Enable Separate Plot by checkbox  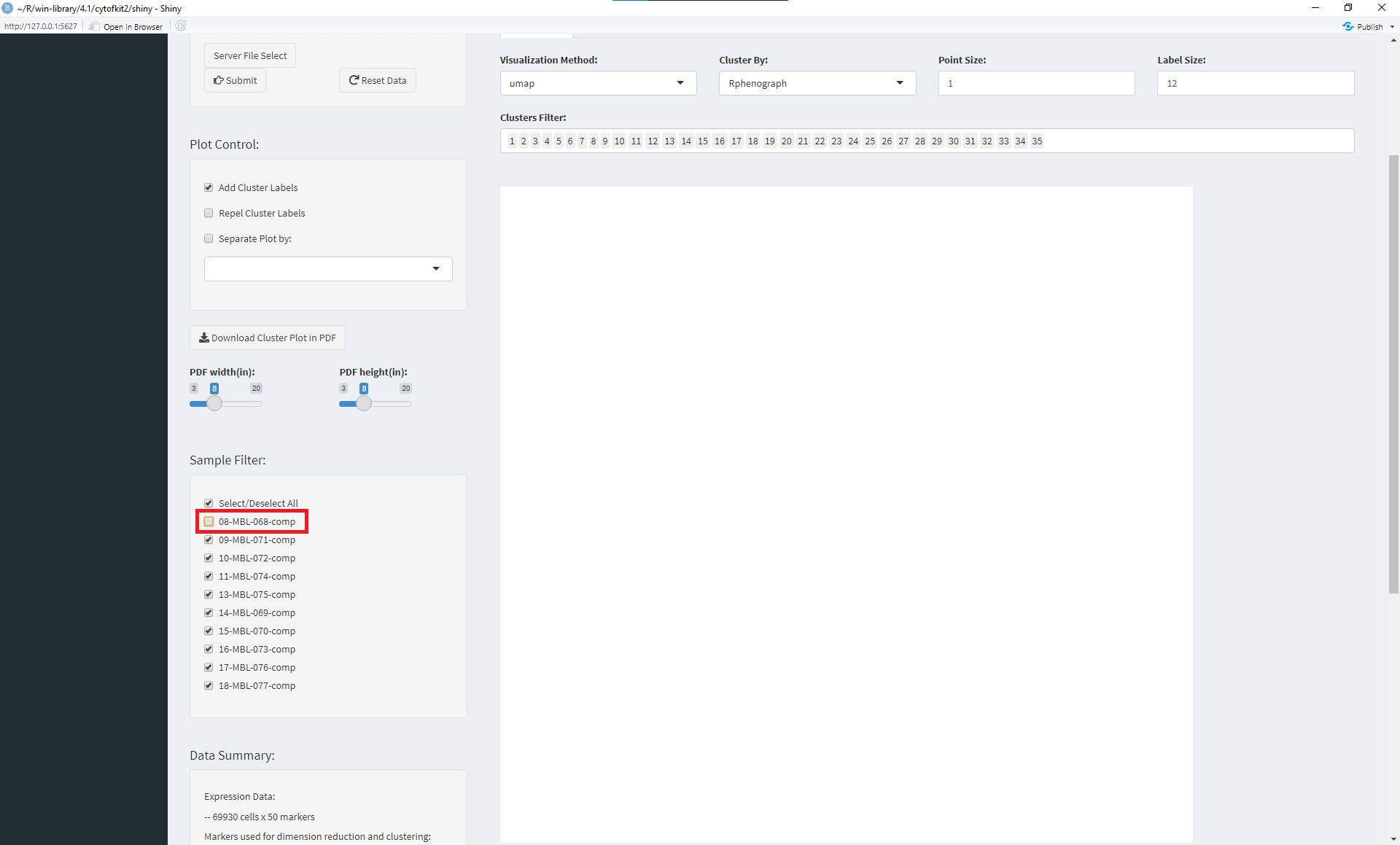point(209,238)
